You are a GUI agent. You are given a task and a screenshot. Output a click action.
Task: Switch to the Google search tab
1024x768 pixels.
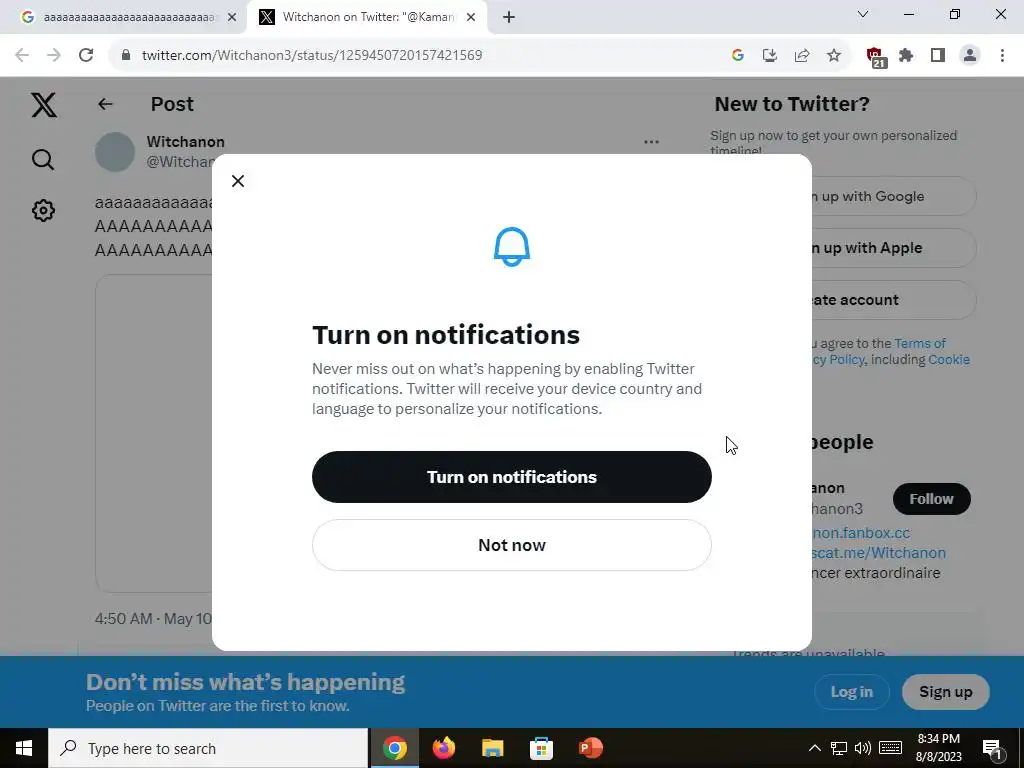click(x=124, y=17)
